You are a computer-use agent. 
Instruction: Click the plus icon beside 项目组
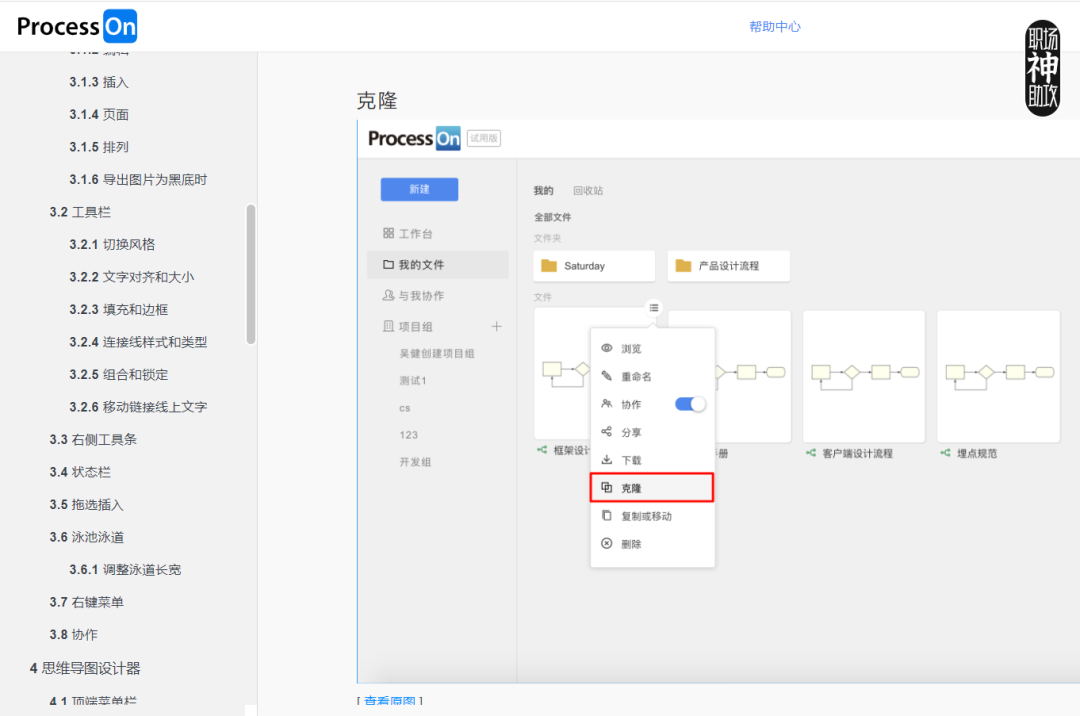497,326
